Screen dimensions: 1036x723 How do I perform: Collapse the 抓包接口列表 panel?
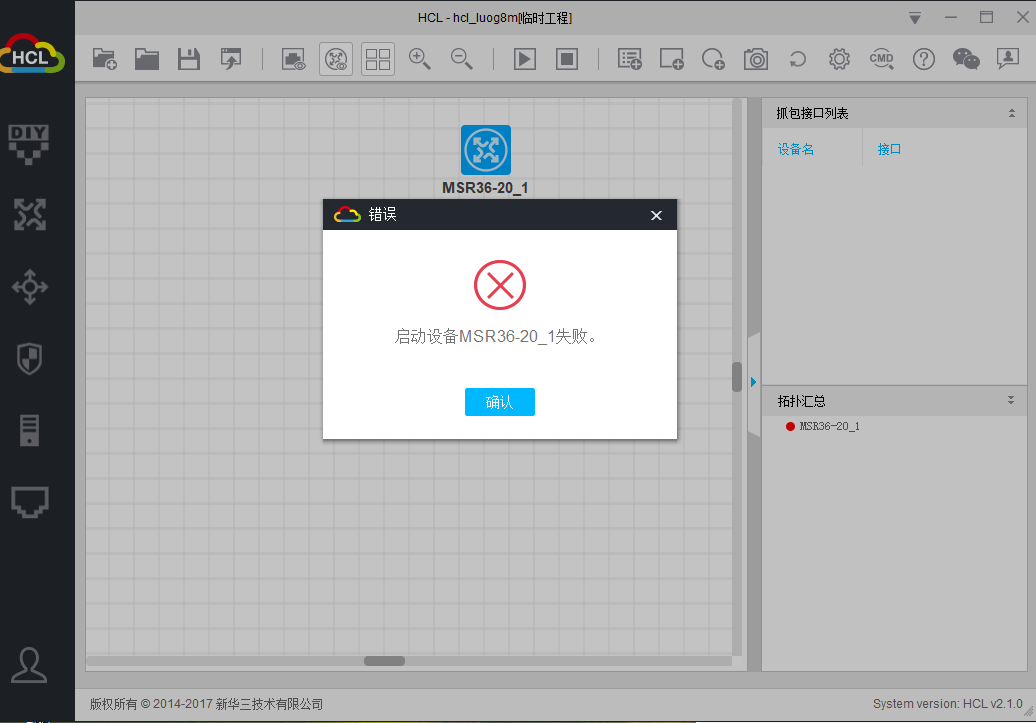(1011, 114)
